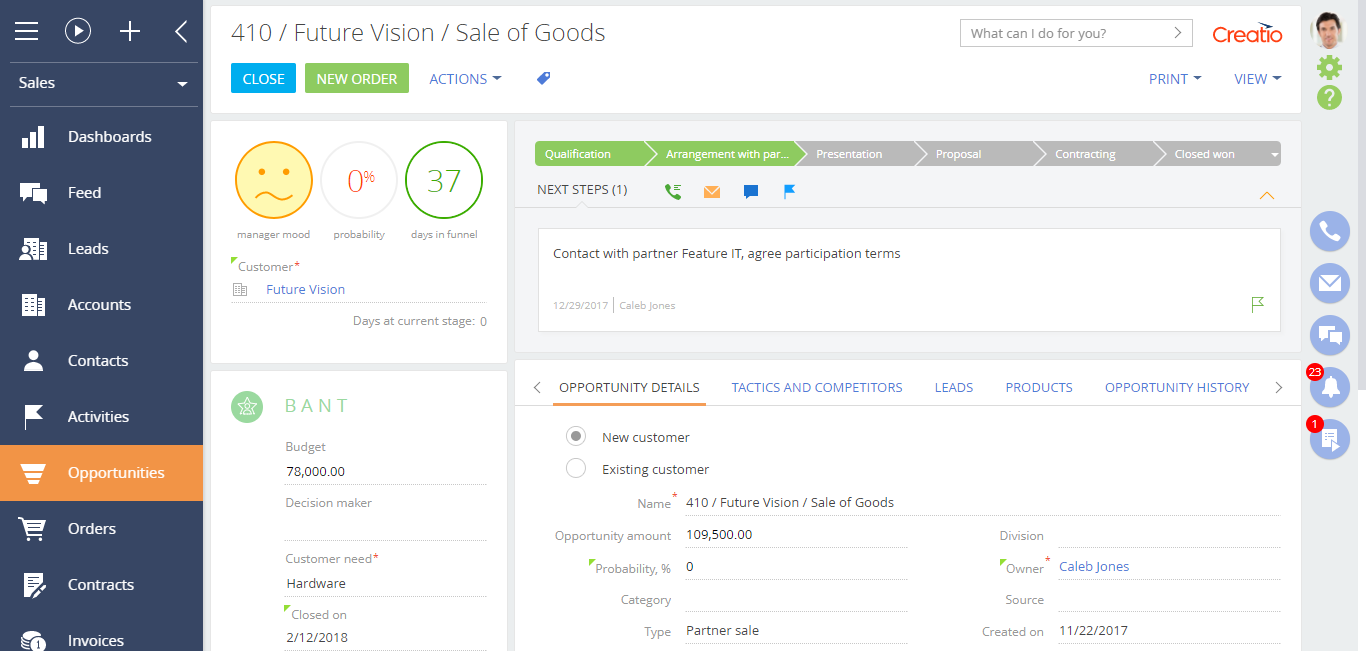Click the orange email icon in Next Steps
This screenshot has width=1366, height=651.
(x=712, y=191)
